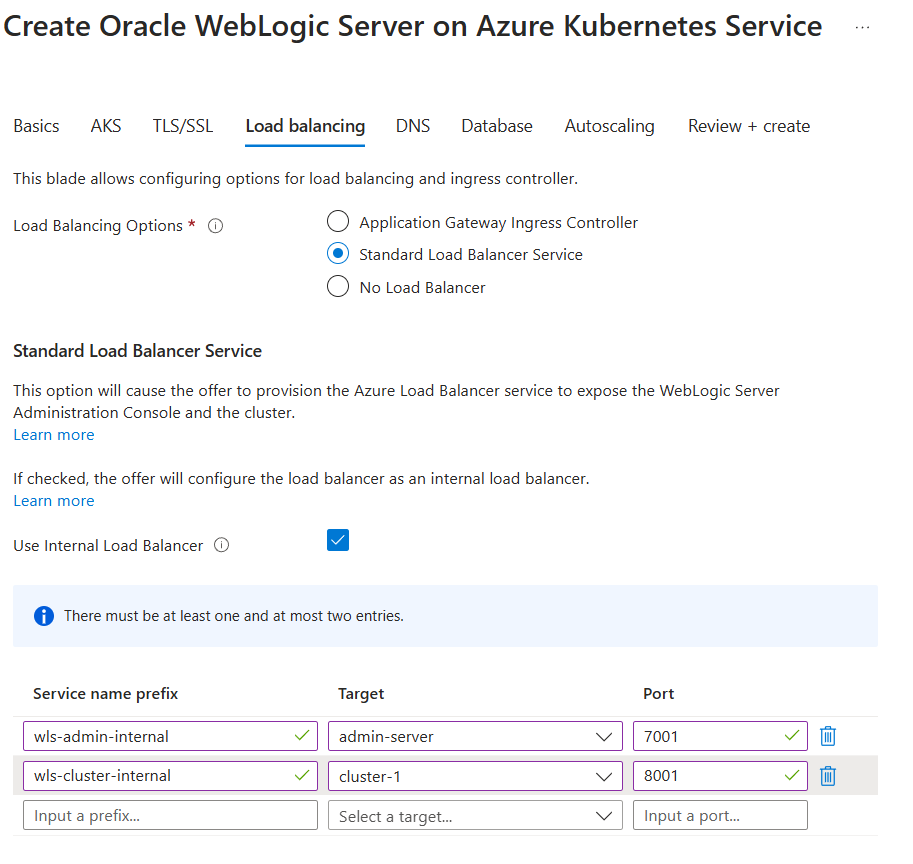Select Standard Load Balancer Service radio button
This screenshot has width=913, height=864.
[x=338, y=254]
